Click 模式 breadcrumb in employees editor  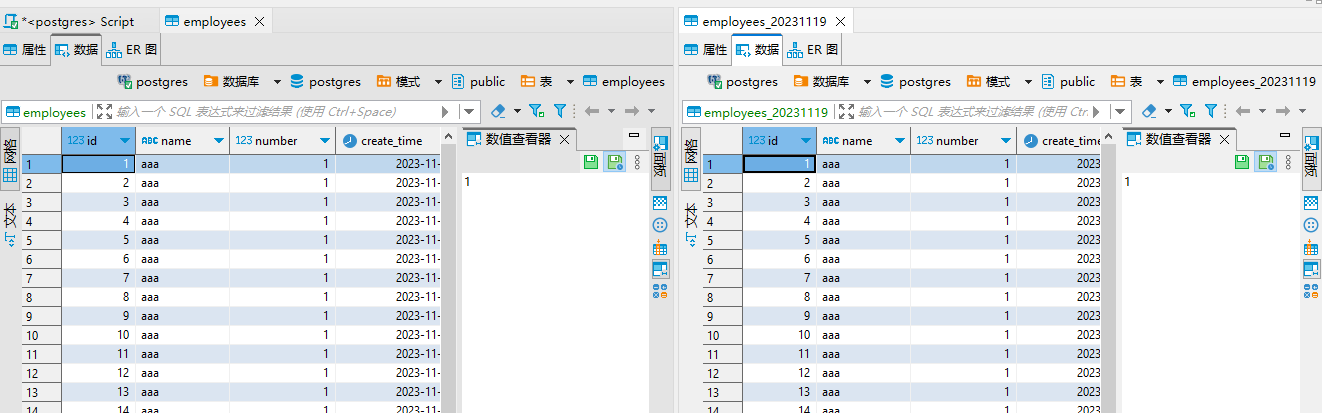click(397, 82)
